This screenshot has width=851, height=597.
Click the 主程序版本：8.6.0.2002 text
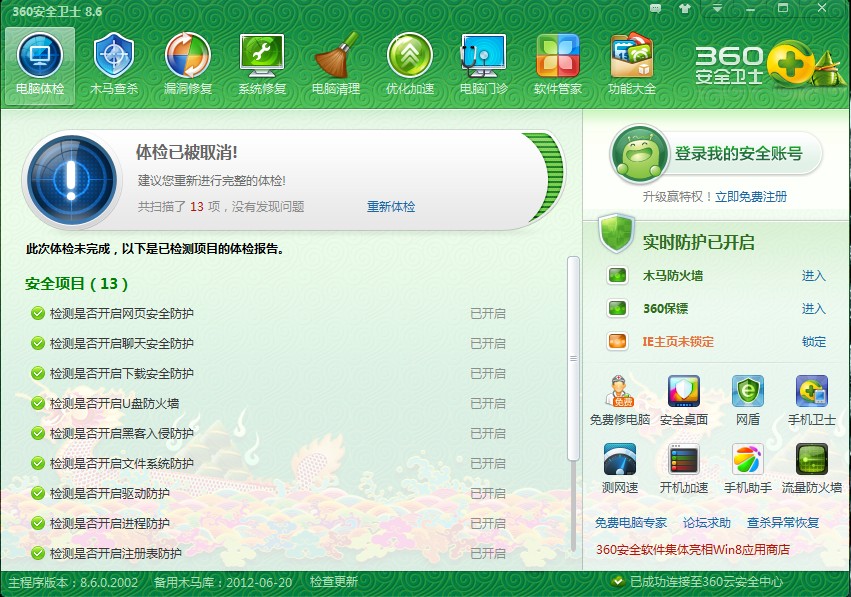73,582
